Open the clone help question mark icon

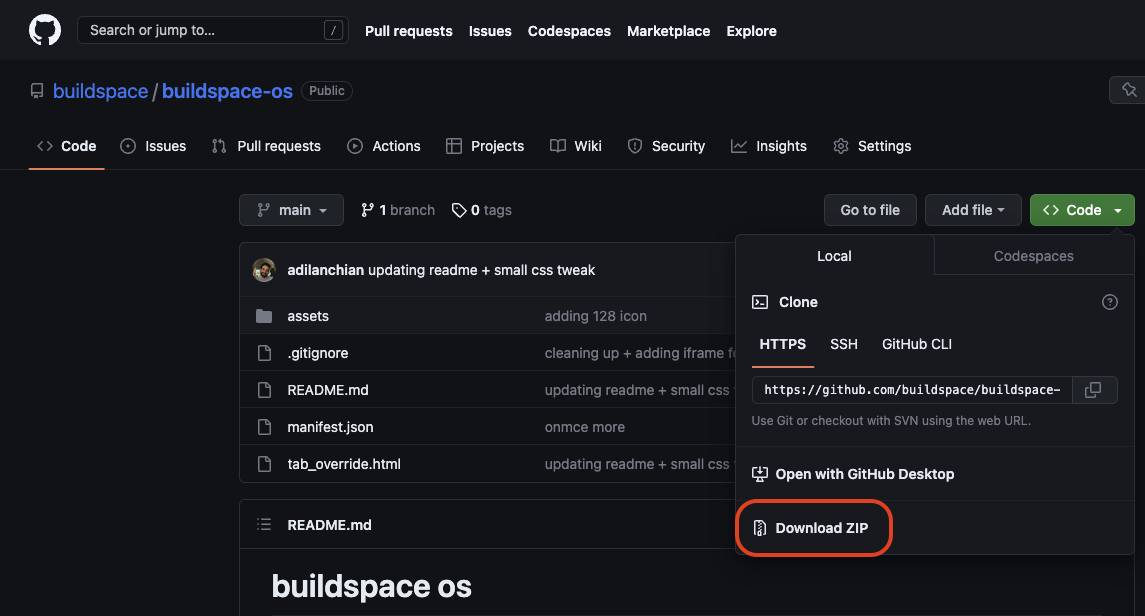click(x=1109, y=302)
